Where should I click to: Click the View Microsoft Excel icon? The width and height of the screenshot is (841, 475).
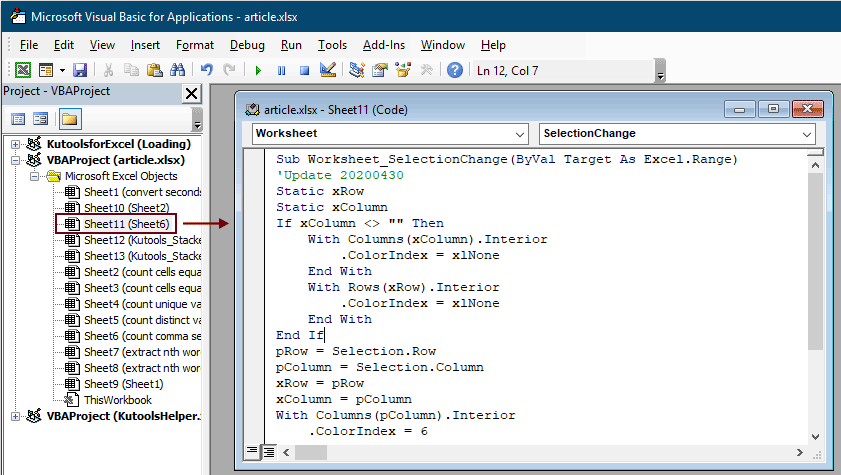22,70
